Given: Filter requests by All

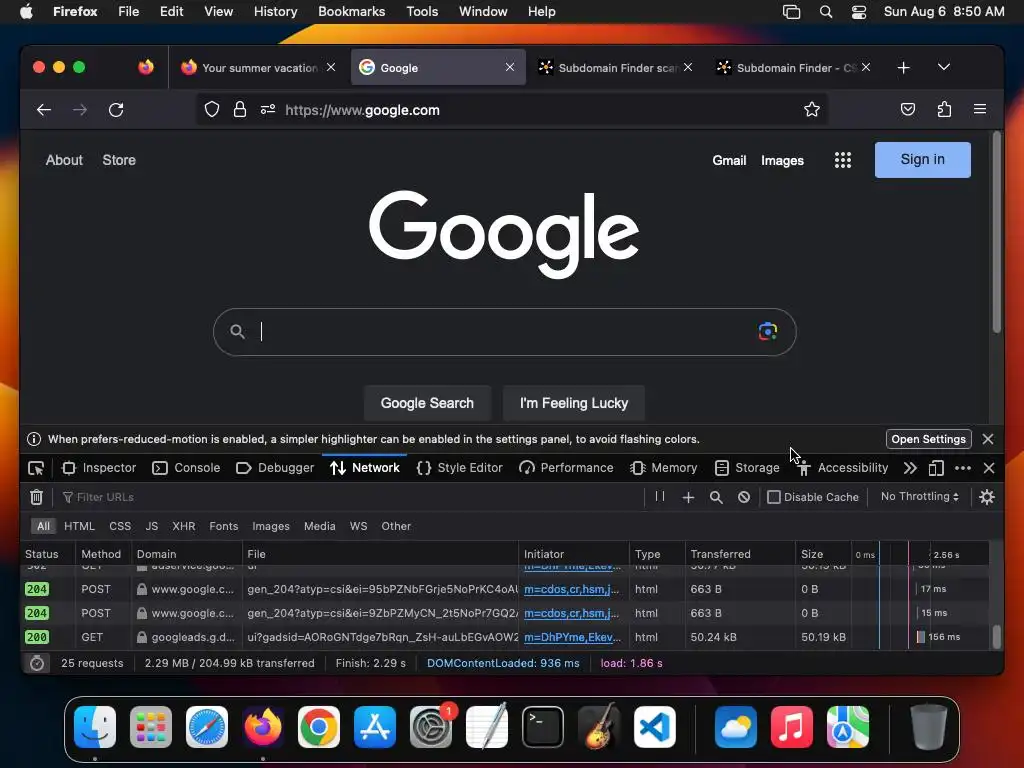Looking at the screenshot, I should (x=43, y=526).
